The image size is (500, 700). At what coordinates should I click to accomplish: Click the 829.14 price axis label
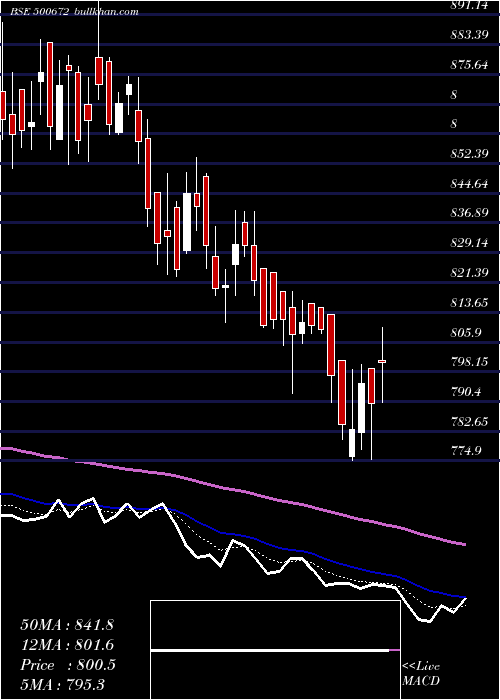[470, 243]
